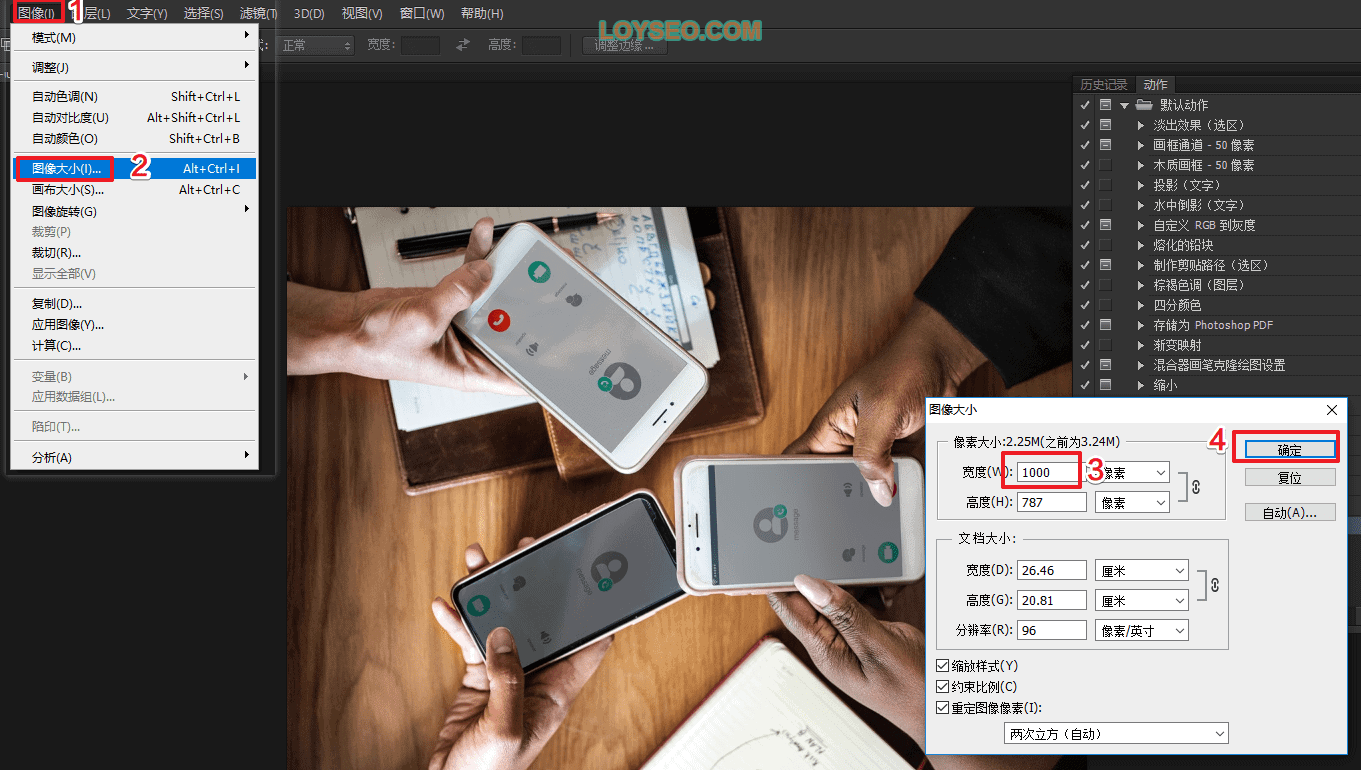
Task: Open the 滤镜(T) menu
Action: pyautogui.click(x=259, y=13)
